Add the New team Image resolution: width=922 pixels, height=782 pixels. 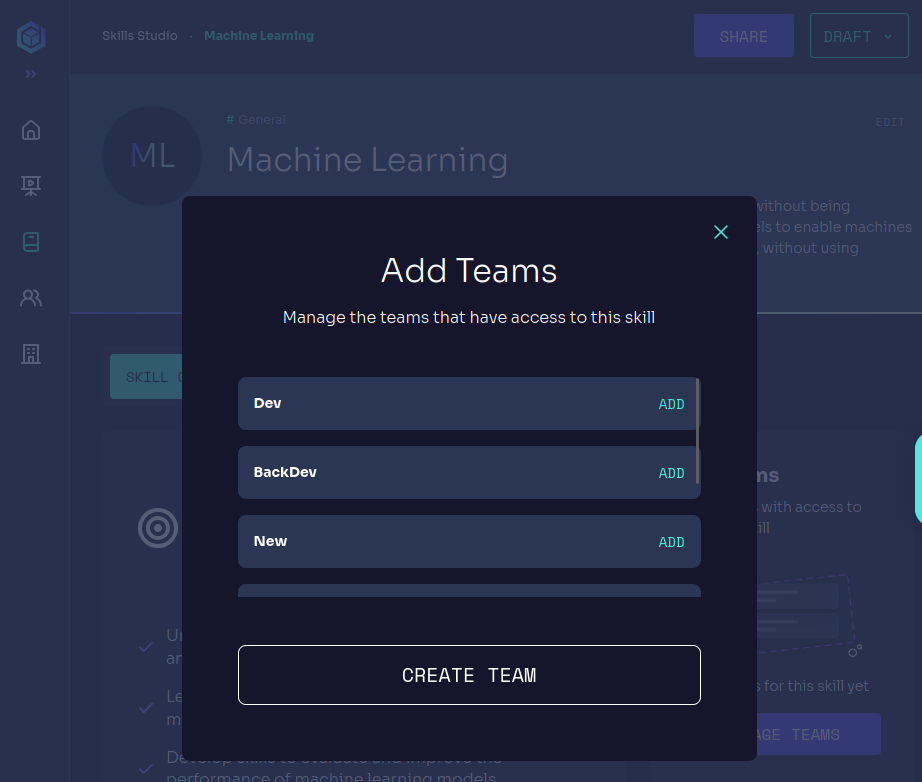click(671, 542)
